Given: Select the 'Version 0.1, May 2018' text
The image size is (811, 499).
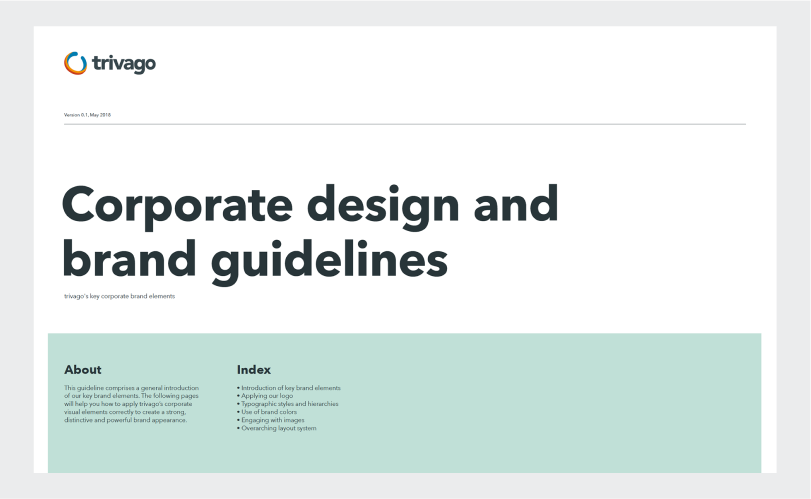Looking at the screenshot, I should point(87,115).
